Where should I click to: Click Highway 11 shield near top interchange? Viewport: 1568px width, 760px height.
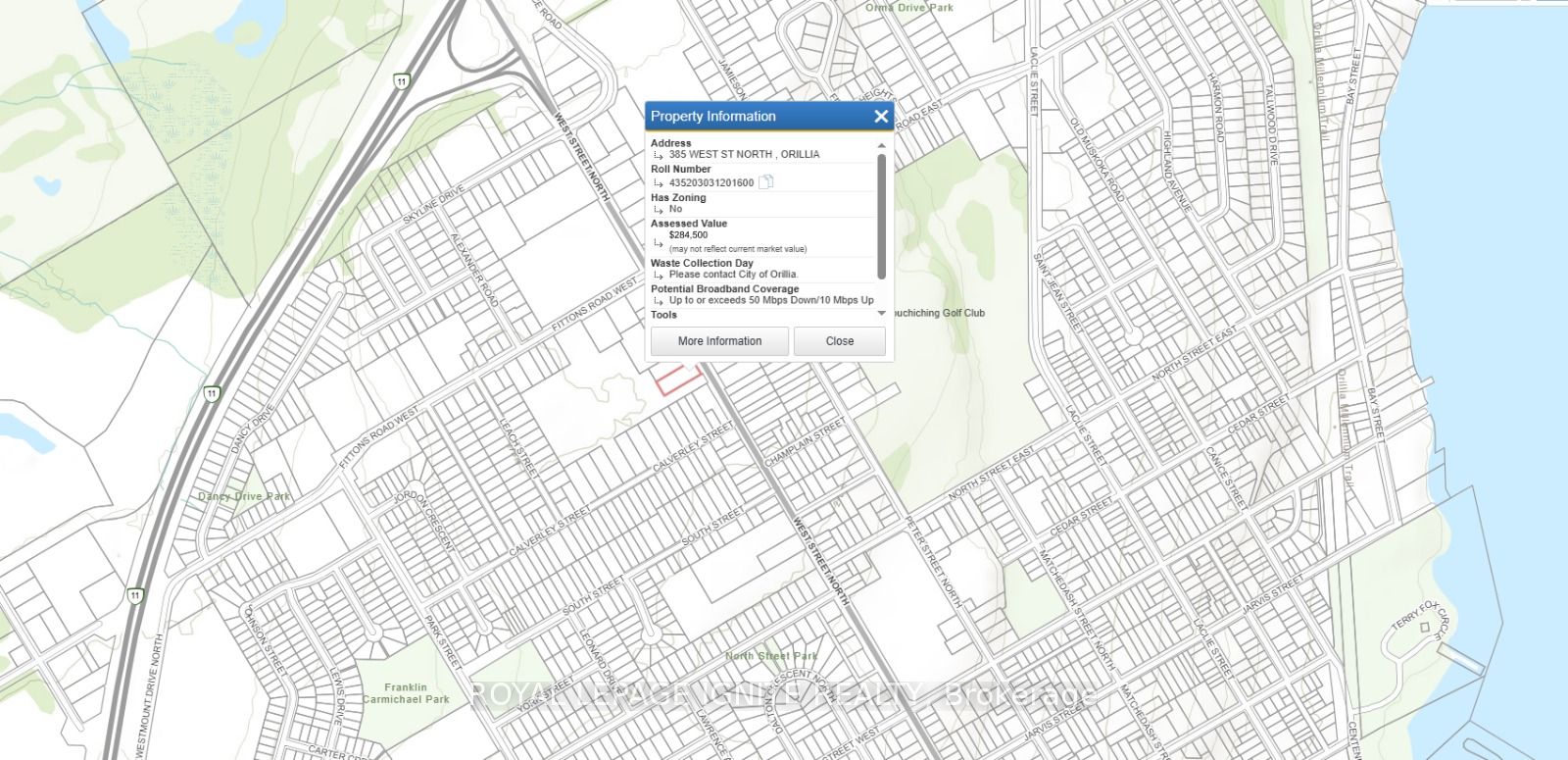coord(401,80)
